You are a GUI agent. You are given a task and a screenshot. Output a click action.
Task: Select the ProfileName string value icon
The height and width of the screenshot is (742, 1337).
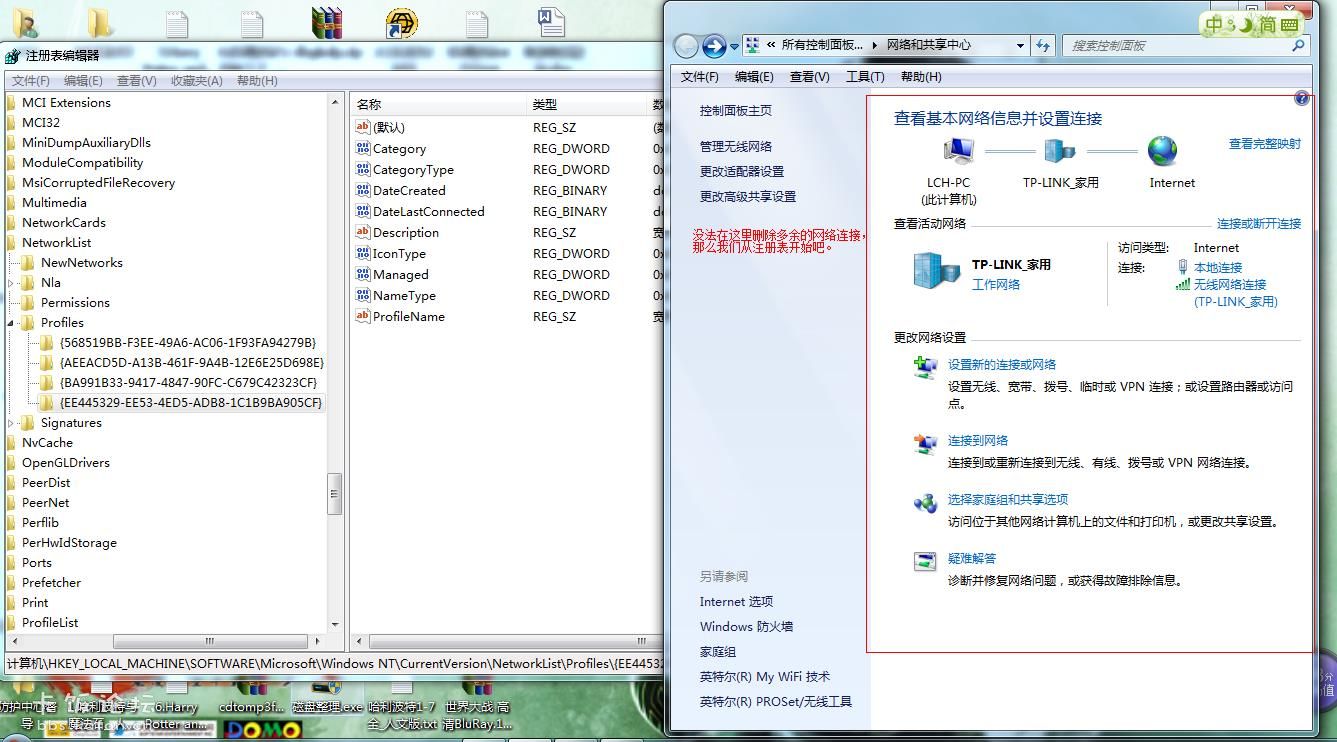point(363,316)
